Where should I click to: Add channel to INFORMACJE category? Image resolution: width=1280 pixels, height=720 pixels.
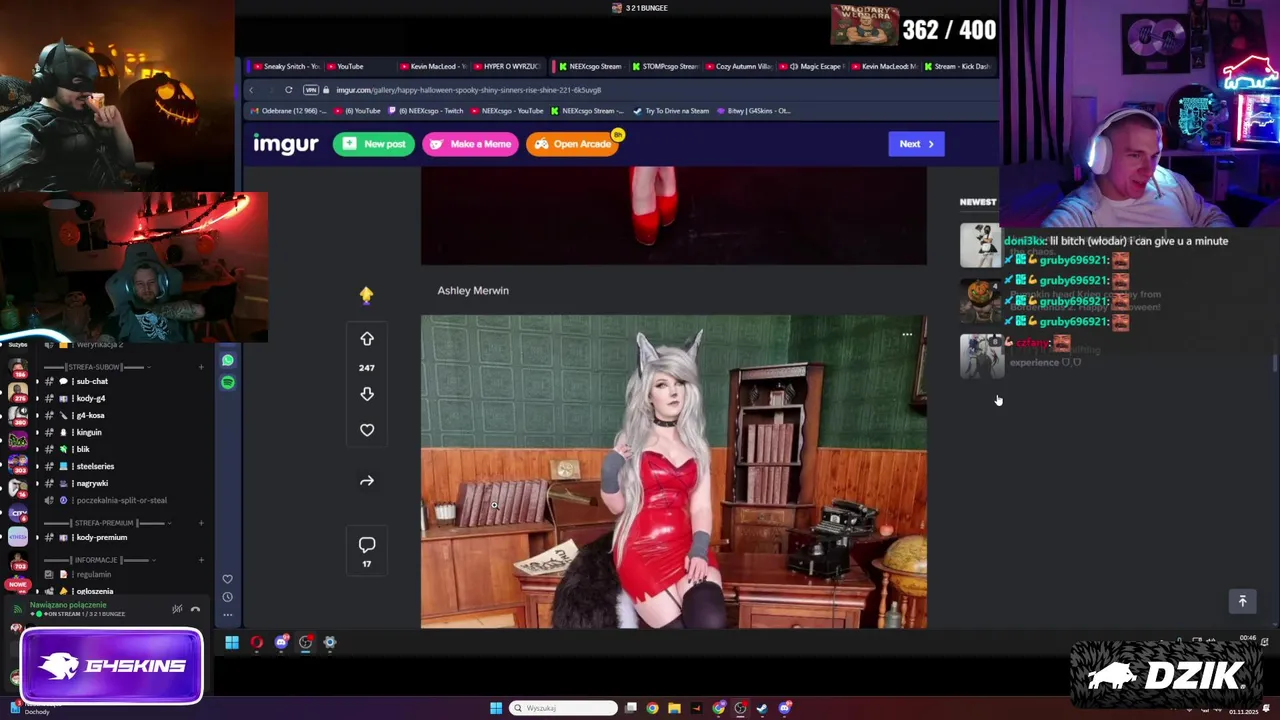pyautogui.click(x=201, y=560)
